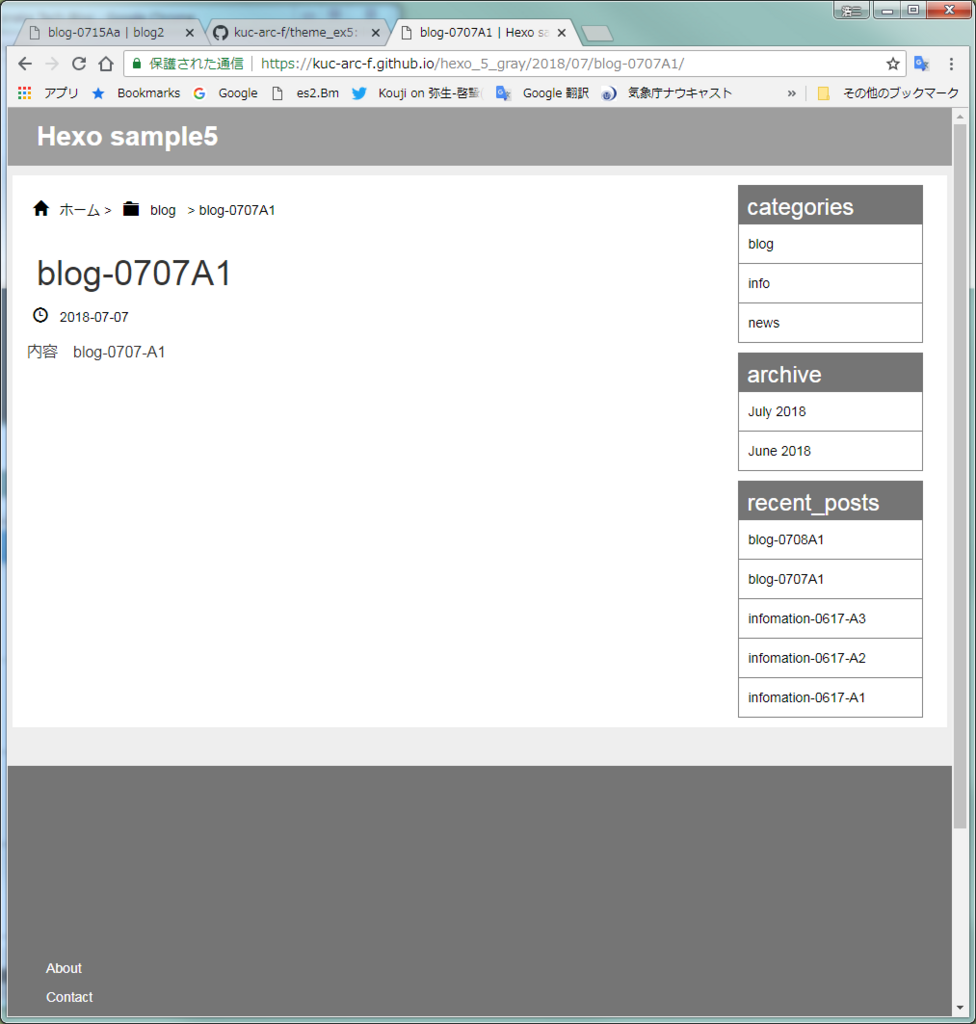
Task: Click the folder icon in the breadcrumb
Action: 131,208
